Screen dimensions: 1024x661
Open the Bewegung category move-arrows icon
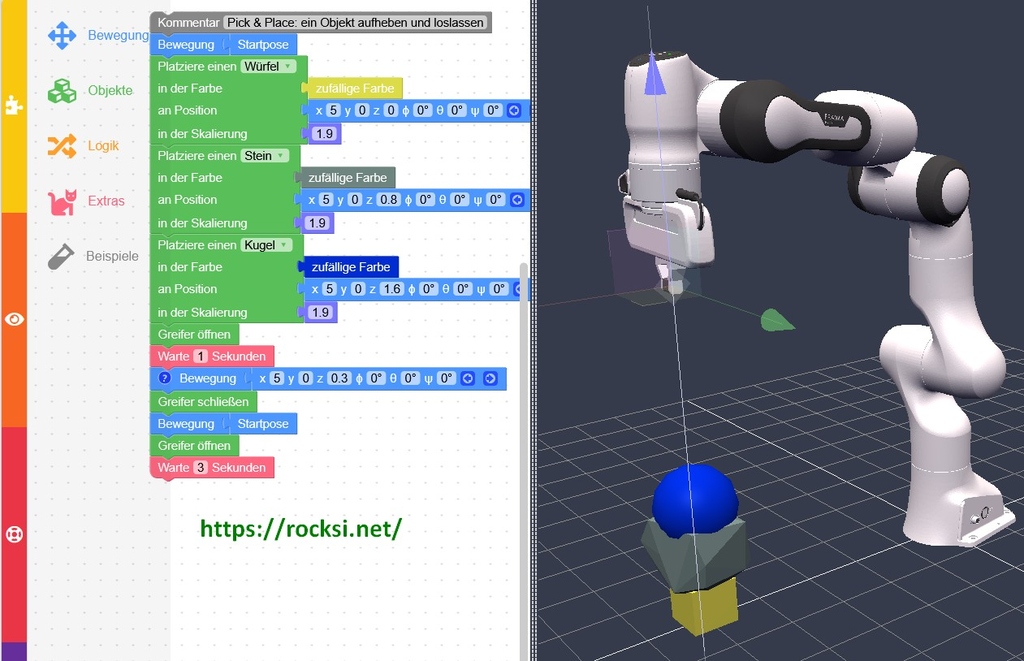[x=62, y=35]
